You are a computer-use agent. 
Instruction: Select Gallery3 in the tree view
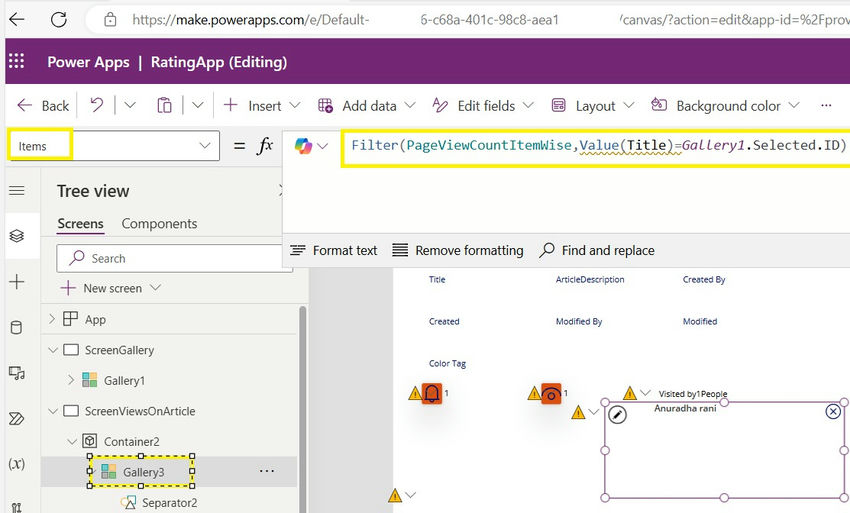click(x=143, y=472)
